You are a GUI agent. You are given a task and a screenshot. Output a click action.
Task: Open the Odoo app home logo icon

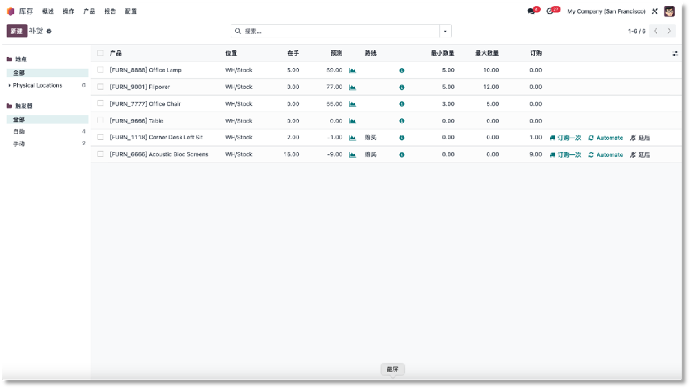point(11,11)
